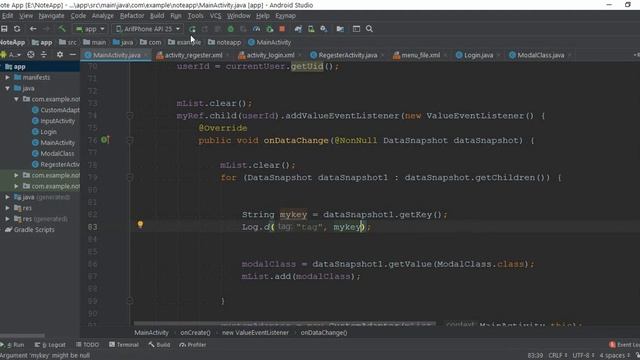Click the src breadcrumb in navigation bar
Viewport: 640px width, 360px height.
coord(68,42)
